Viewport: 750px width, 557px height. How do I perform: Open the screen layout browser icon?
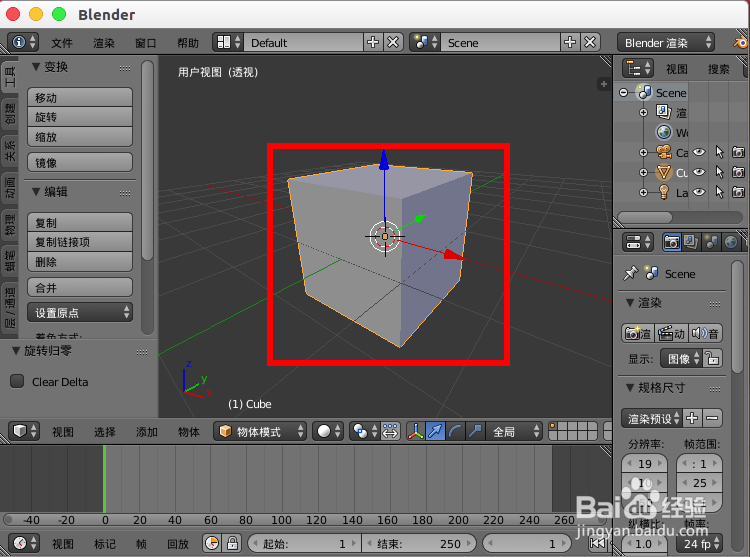pos(228,42)
